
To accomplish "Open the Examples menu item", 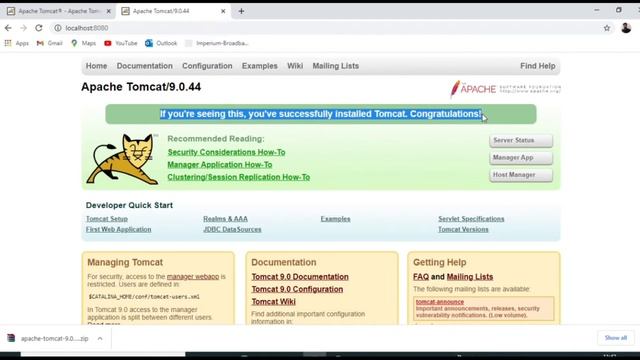I will coord(260,66).
